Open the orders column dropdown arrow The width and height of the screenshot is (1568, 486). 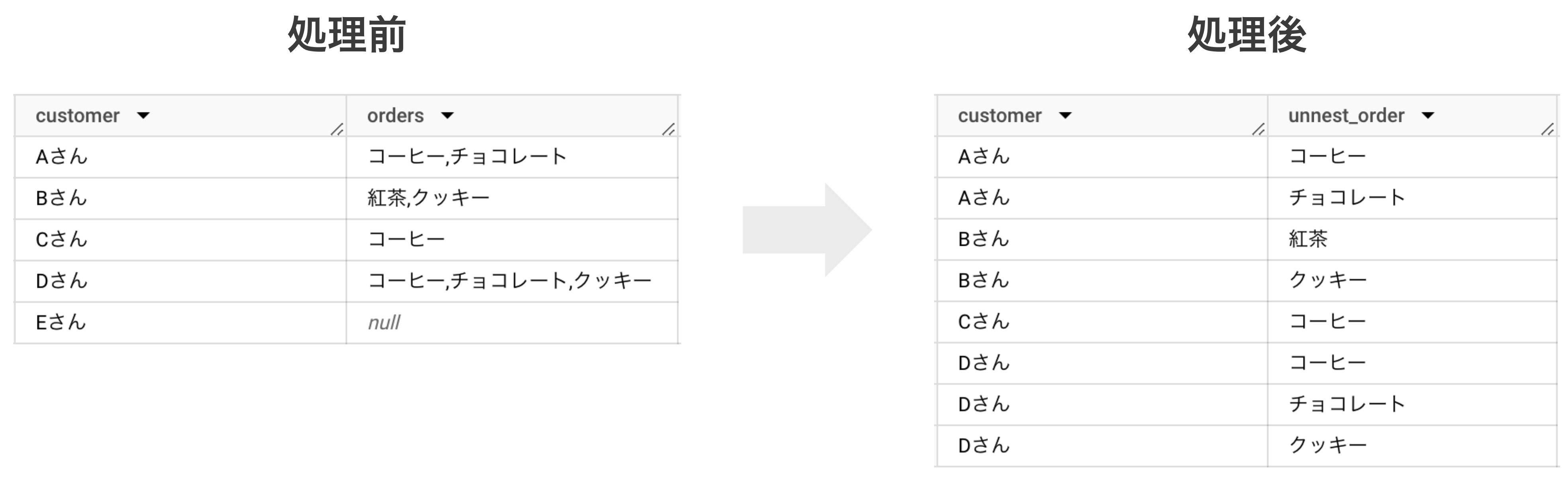pyautogui.click(x=447, y=116)
